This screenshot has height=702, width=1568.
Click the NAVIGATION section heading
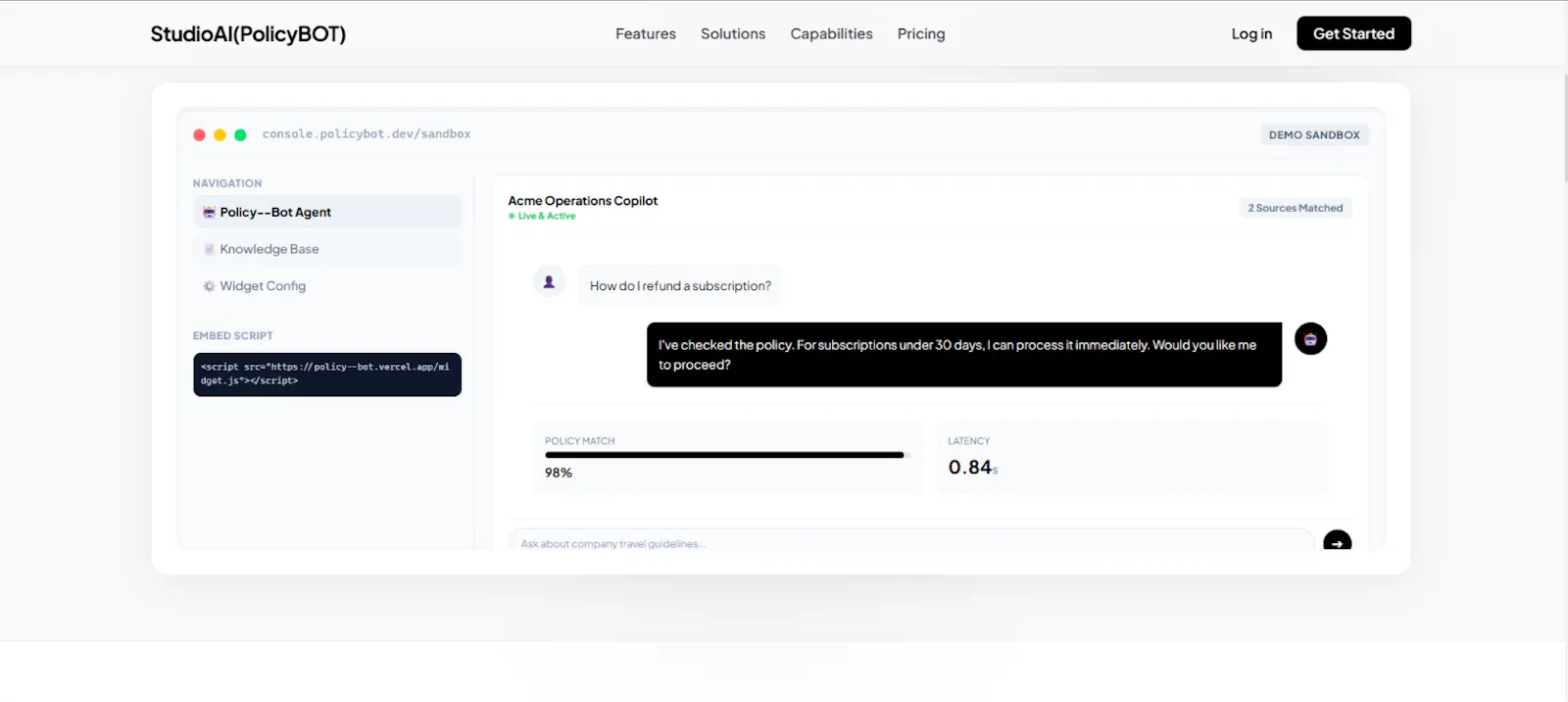tap(227, 183)
